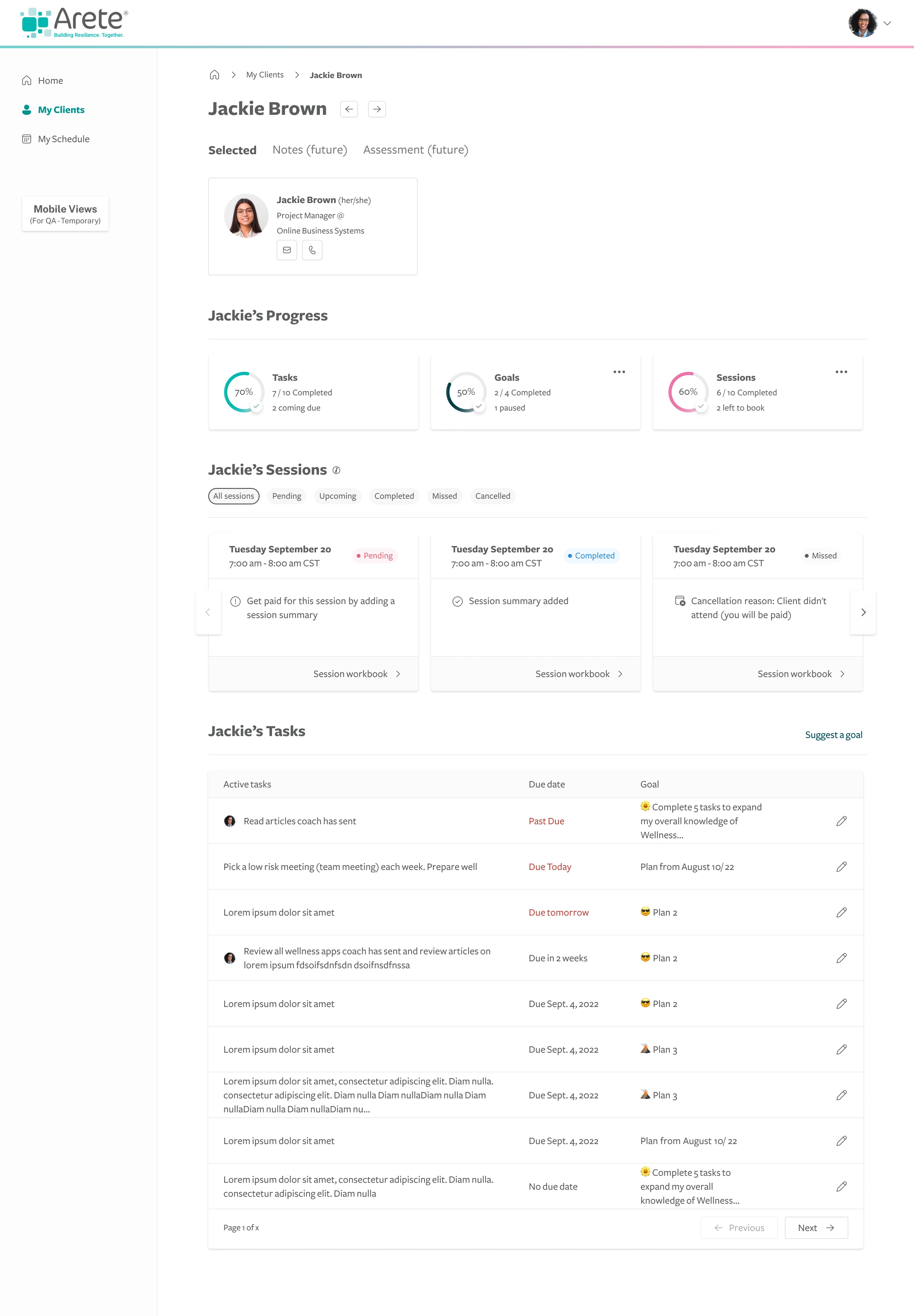Screen dimensions: 914x1316
Task: Open the user profile dropdown chevron
Action: pos(887,23)
